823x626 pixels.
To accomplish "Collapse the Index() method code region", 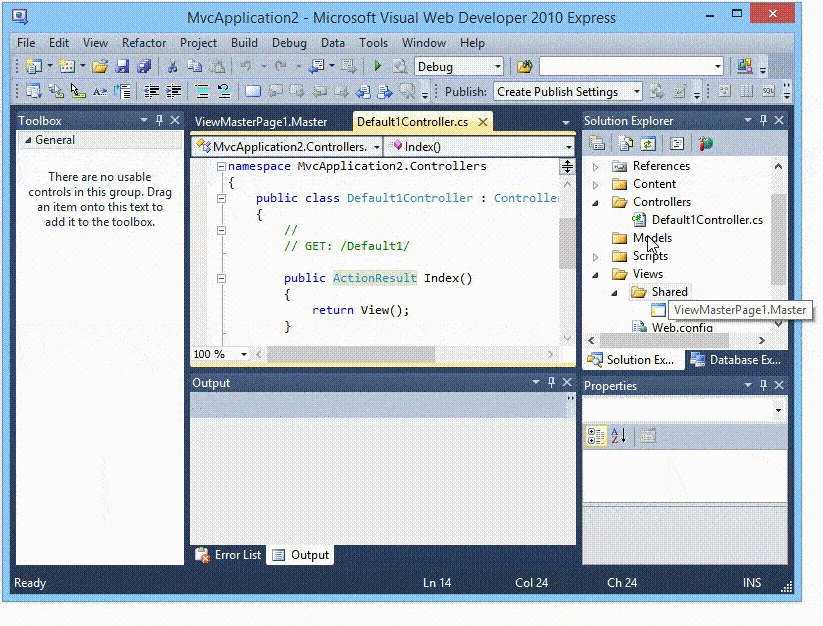I will click(221, 278).
